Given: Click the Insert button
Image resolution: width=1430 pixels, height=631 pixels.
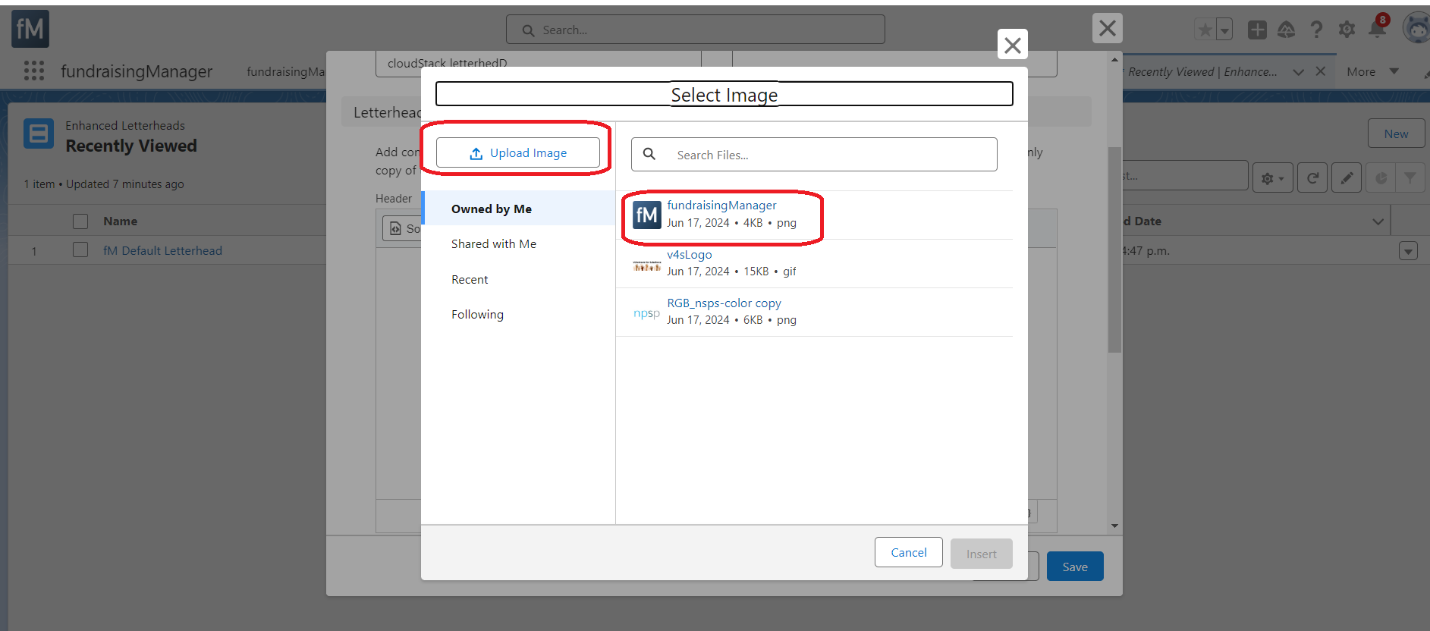Looking at the screenshot, I should [x=981, y=554].
